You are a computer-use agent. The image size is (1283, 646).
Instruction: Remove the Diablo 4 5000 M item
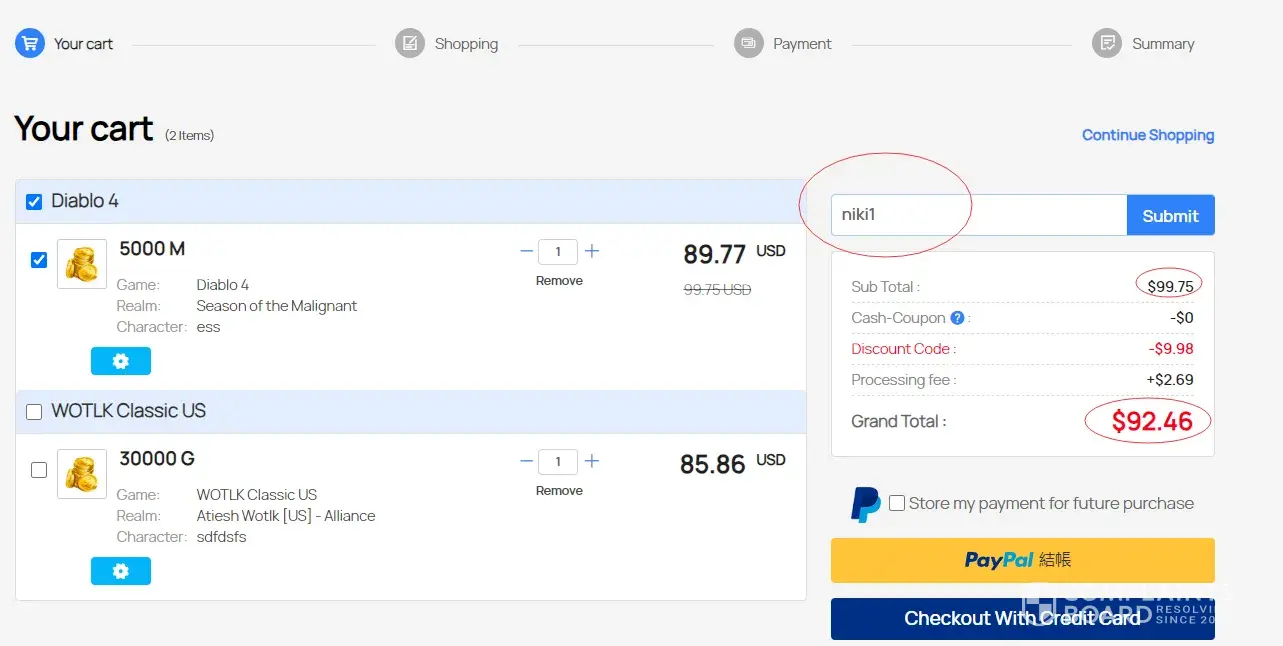click(559, 281)
